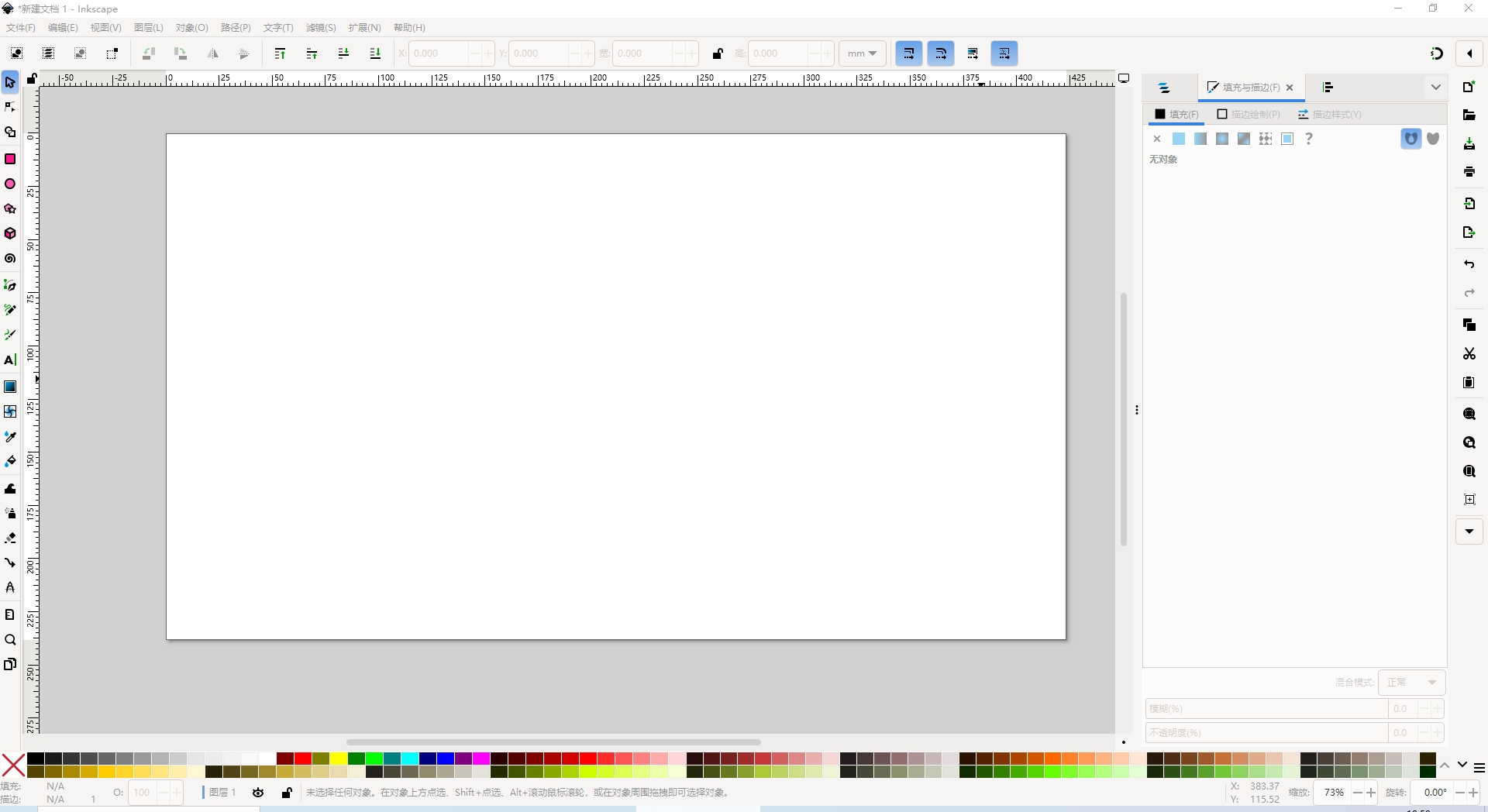1488x812 pixels.
Task: Select the Rectangle tool
Action: click(10, 159)
